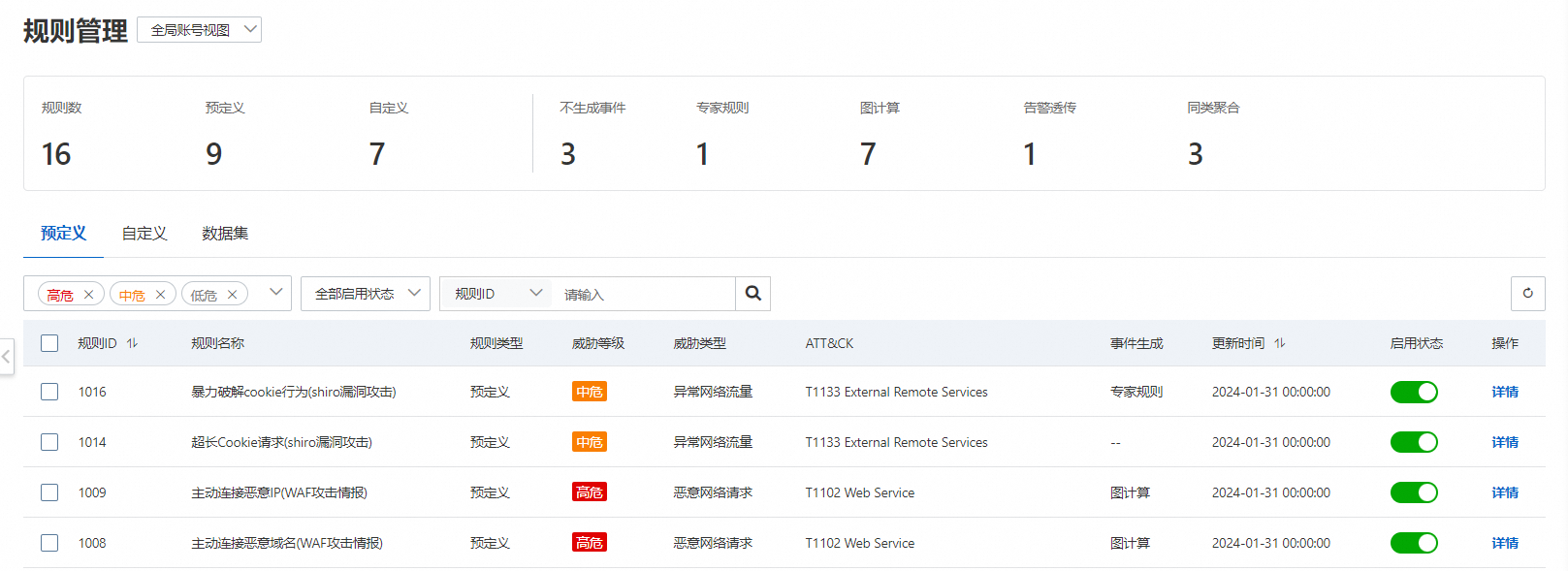The width and height of the screenshot is (1568, 571).
Task: Sort by 规则ID column
Action: click(132, 343)
